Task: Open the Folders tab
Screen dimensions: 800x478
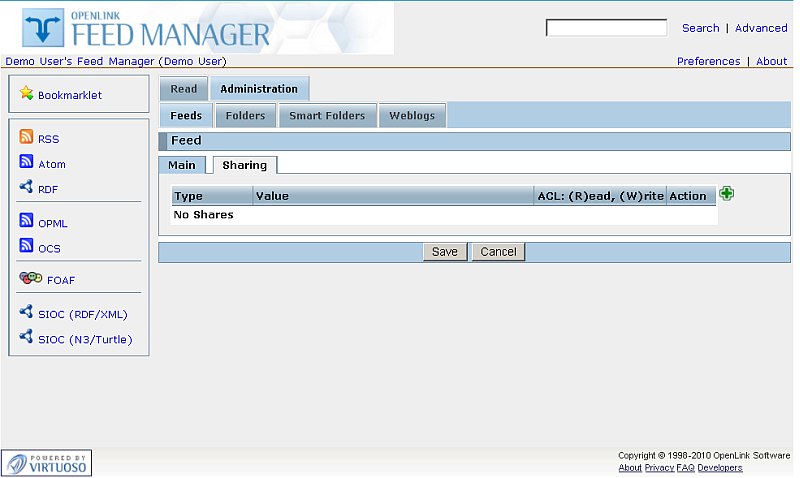Action: pos(245,116)
